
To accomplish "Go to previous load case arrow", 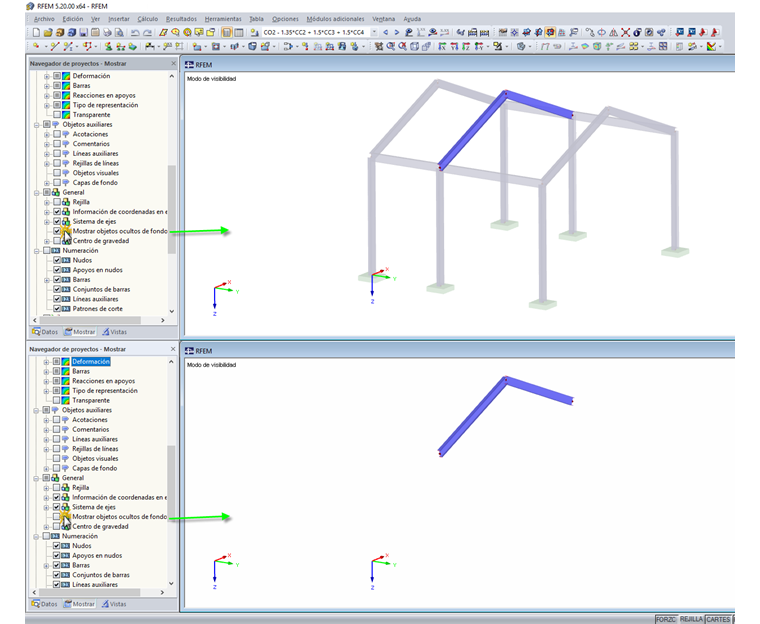I will tap(386, 32).
